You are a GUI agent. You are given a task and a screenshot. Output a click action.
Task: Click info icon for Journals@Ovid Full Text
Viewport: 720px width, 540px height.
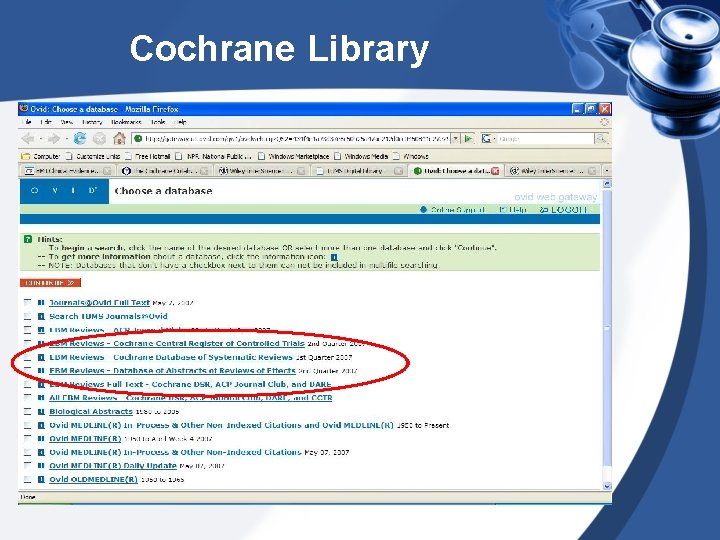[x=41, y=303]
